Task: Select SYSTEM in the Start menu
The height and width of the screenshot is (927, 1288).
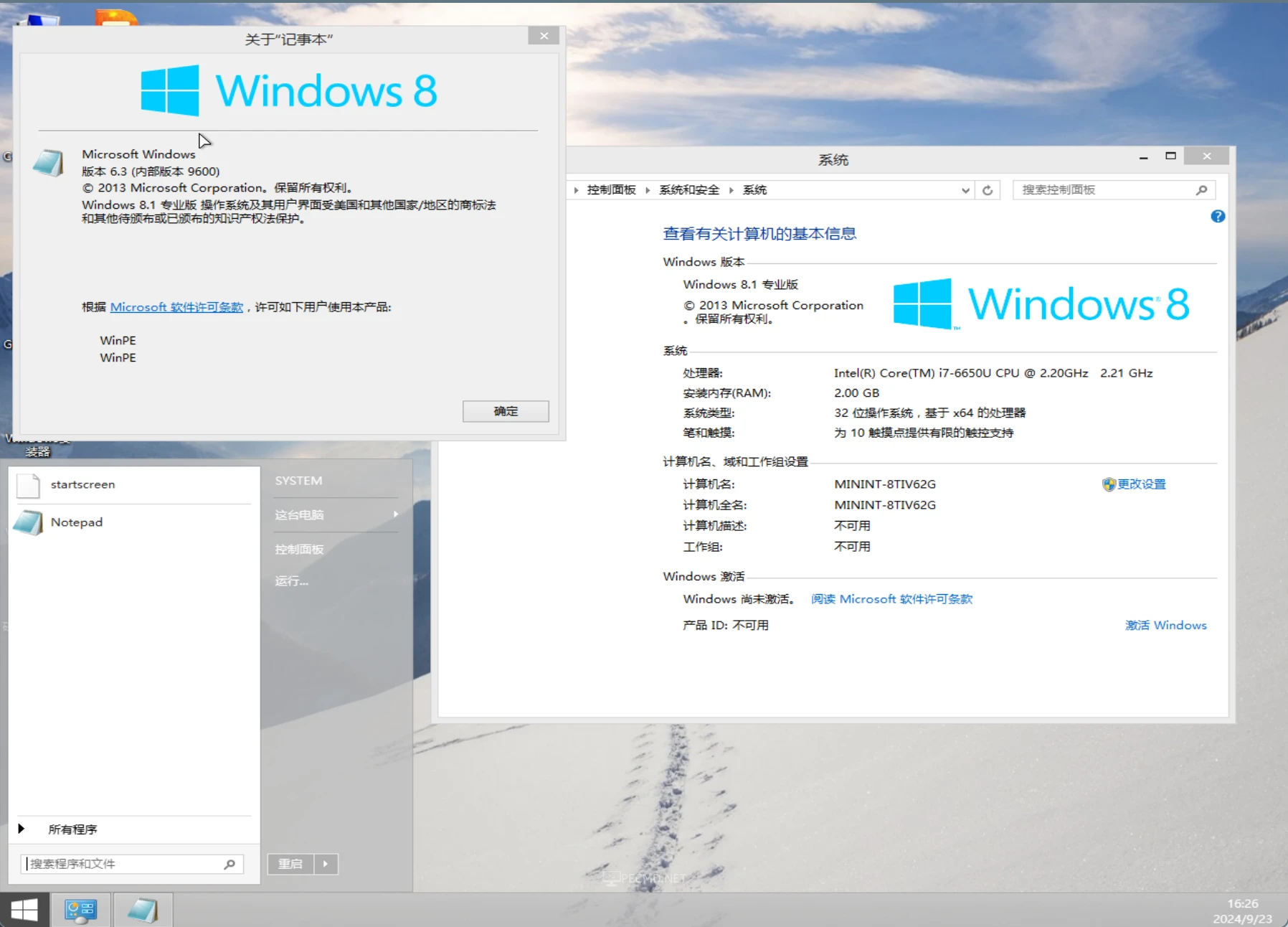Action: 299,481
